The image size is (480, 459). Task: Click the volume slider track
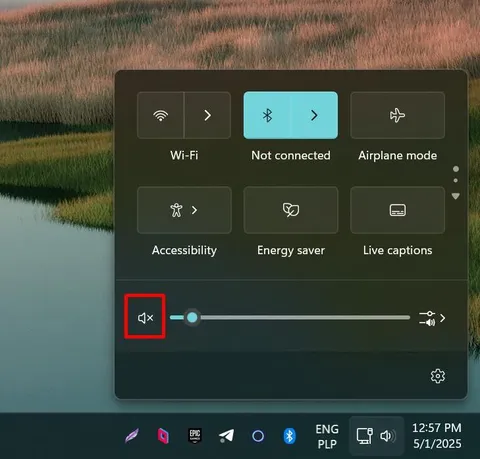pos(290,317)
